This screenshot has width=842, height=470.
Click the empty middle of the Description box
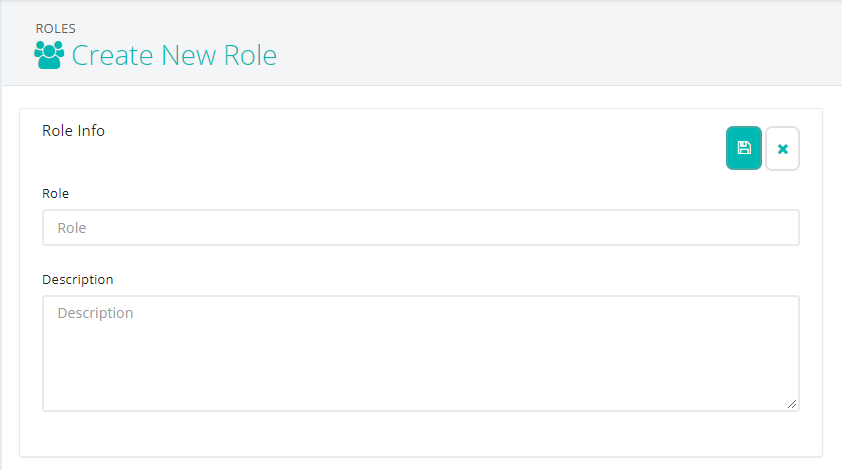pyautogui.click(x=420, y=360)
